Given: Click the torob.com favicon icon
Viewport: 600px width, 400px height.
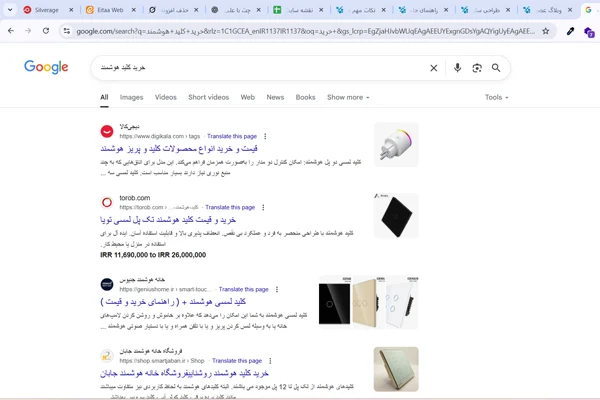Looking at the screenshot, I should click(107, 202).
